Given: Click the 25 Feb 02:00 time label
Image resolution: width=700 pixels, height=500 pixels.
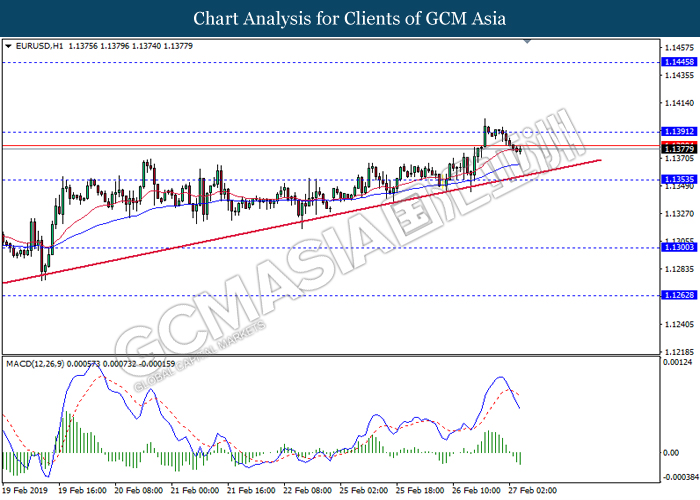Looking at the screenshot, I should 363,491.
